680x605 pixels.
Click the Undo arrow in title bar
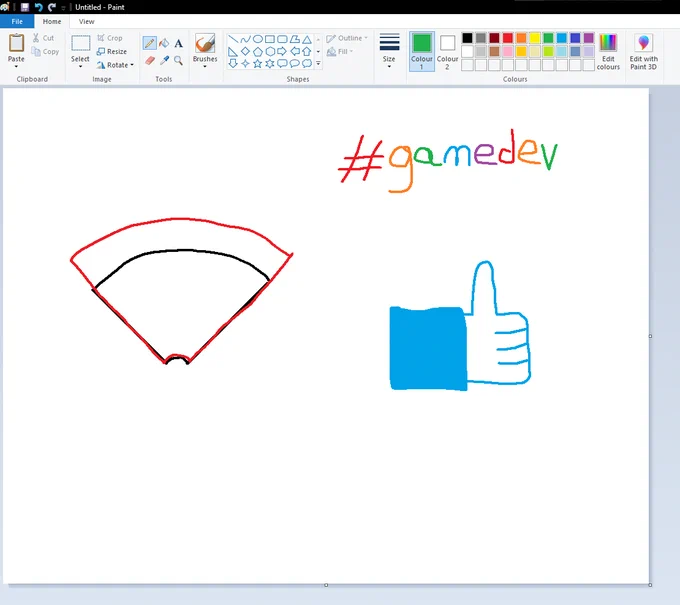[38, 7]
